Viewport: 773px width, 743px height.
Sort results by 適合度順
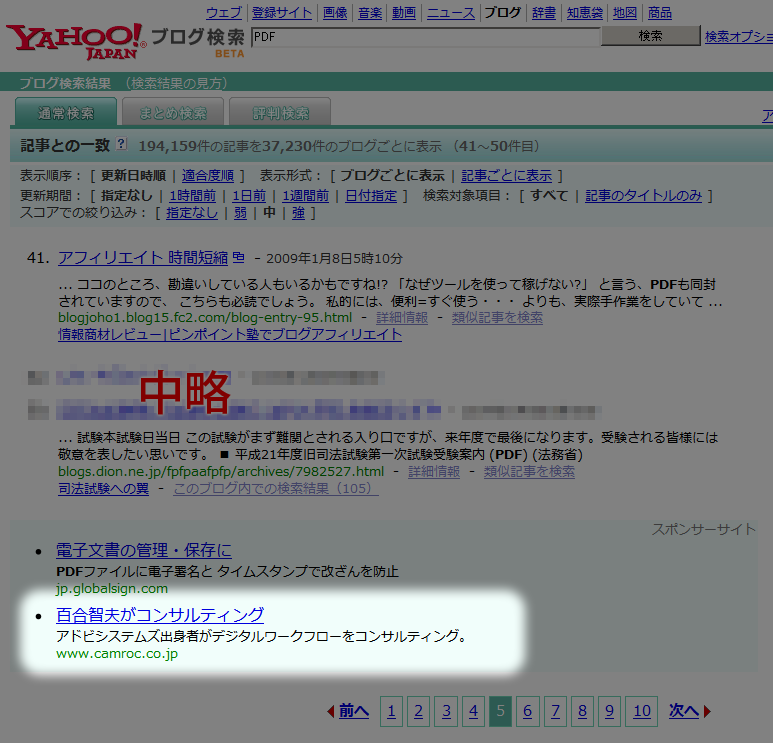[x=208, y=176]
